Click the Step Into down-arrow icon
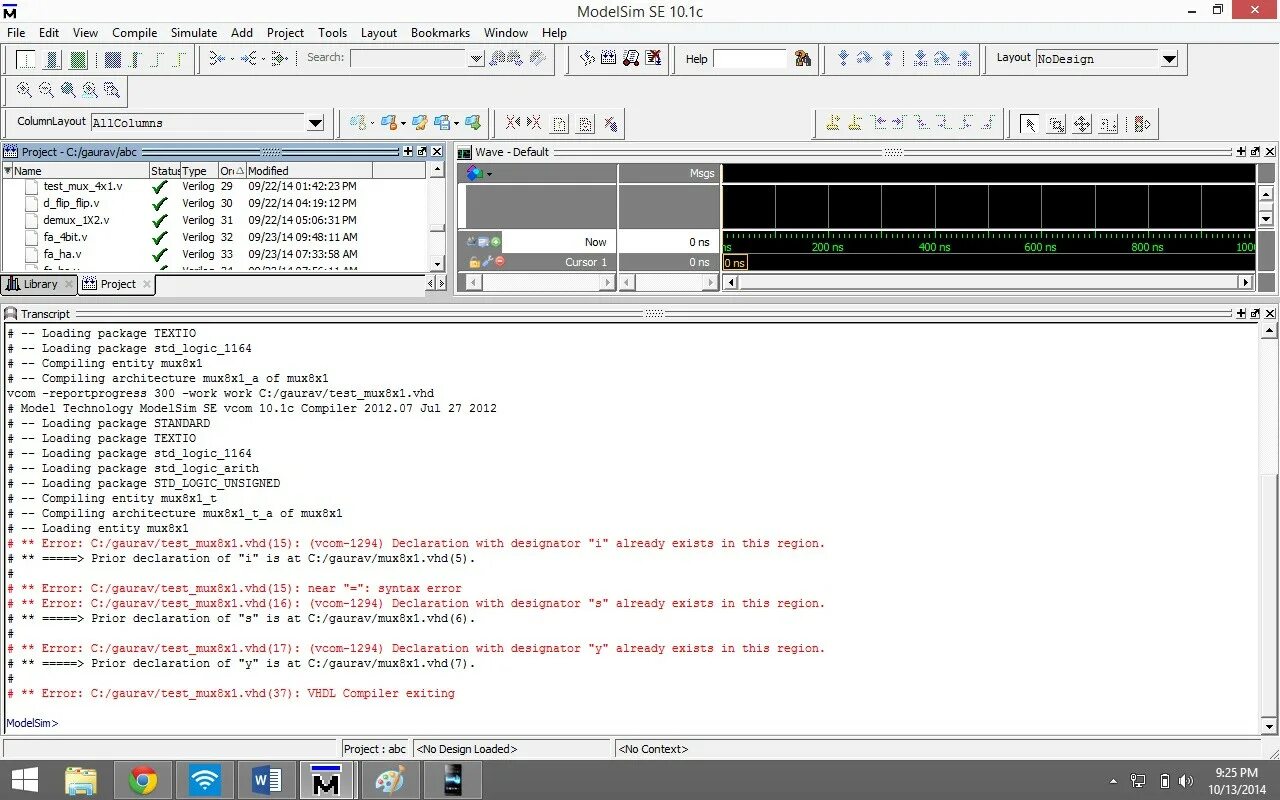The image size is (1280, 800). pos(843,58)
